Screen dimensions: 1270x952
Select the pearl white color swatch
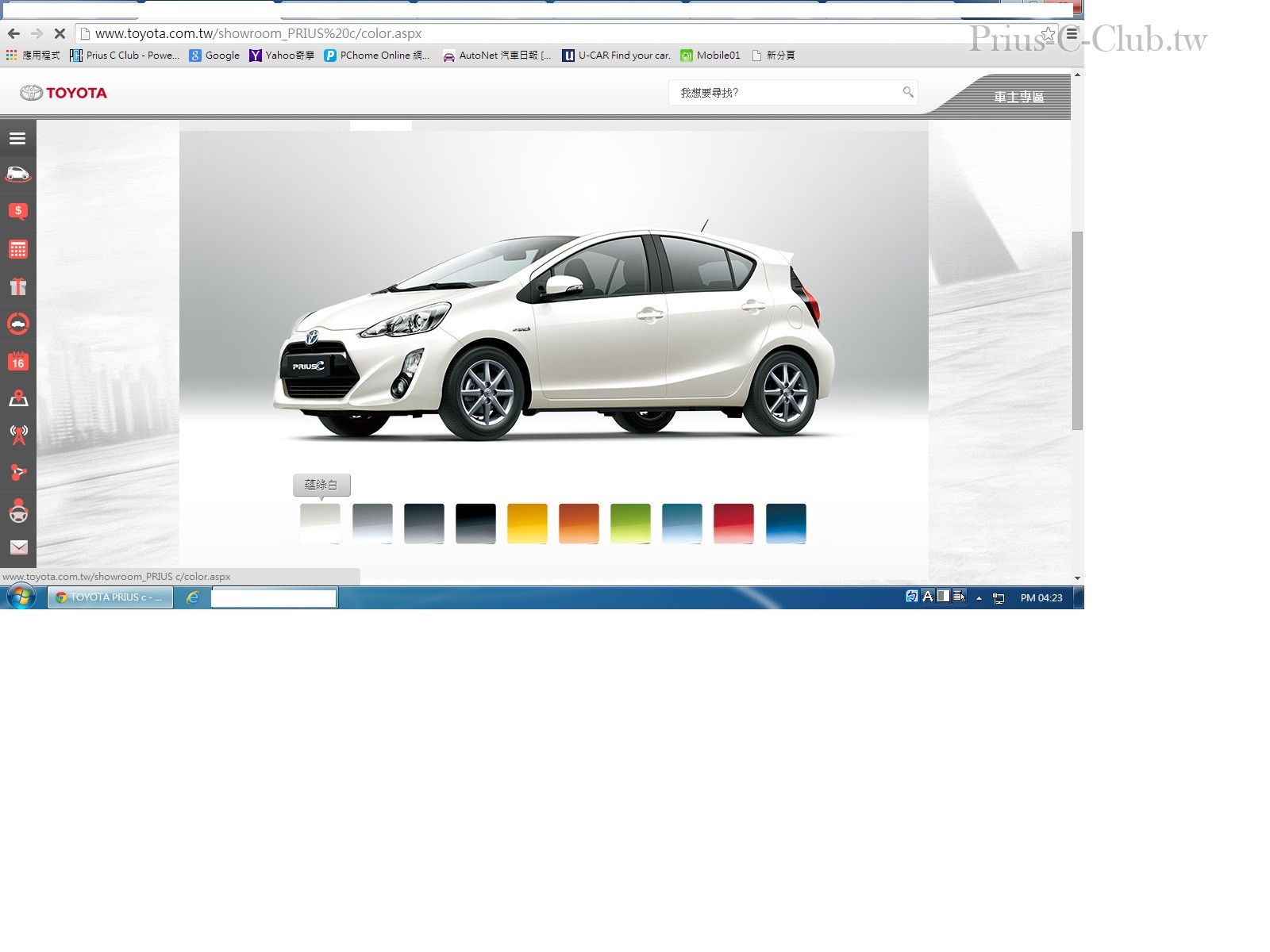pyautogui.click(x=320, y=524)
